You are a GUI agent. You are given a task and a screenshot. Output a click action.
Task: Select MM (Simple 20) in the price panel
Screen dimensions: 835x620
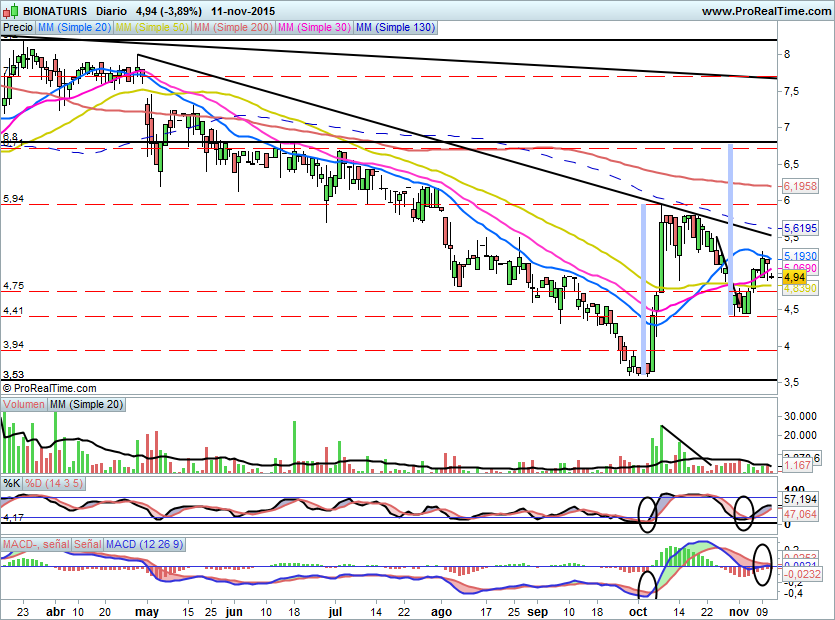(74, 28)
